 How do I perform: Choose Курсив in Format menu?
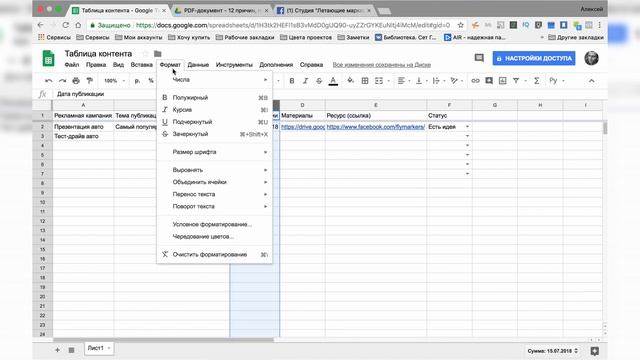click(x=215, y=110)
